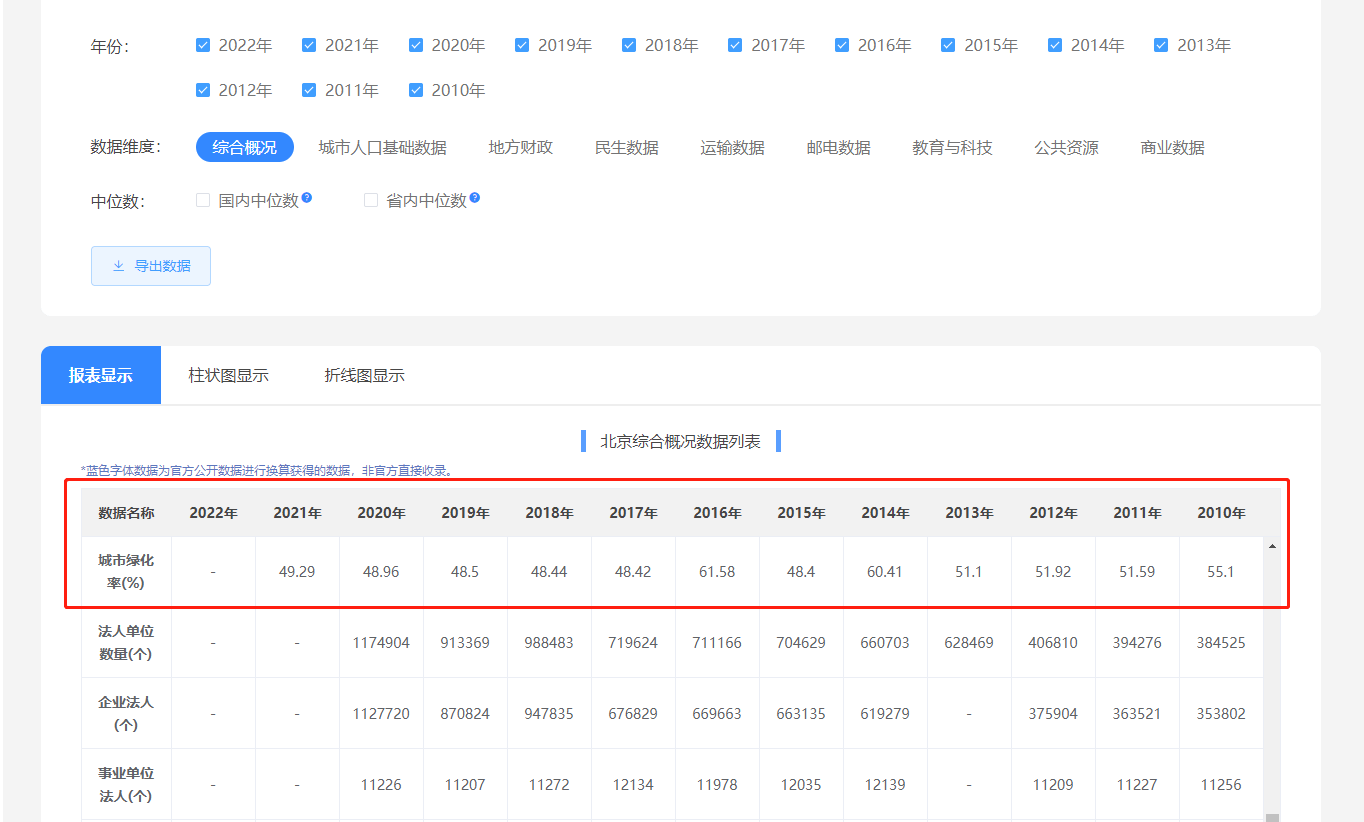
Task: Click the table scrollbar up arrow
Action: pos(1272,546)
